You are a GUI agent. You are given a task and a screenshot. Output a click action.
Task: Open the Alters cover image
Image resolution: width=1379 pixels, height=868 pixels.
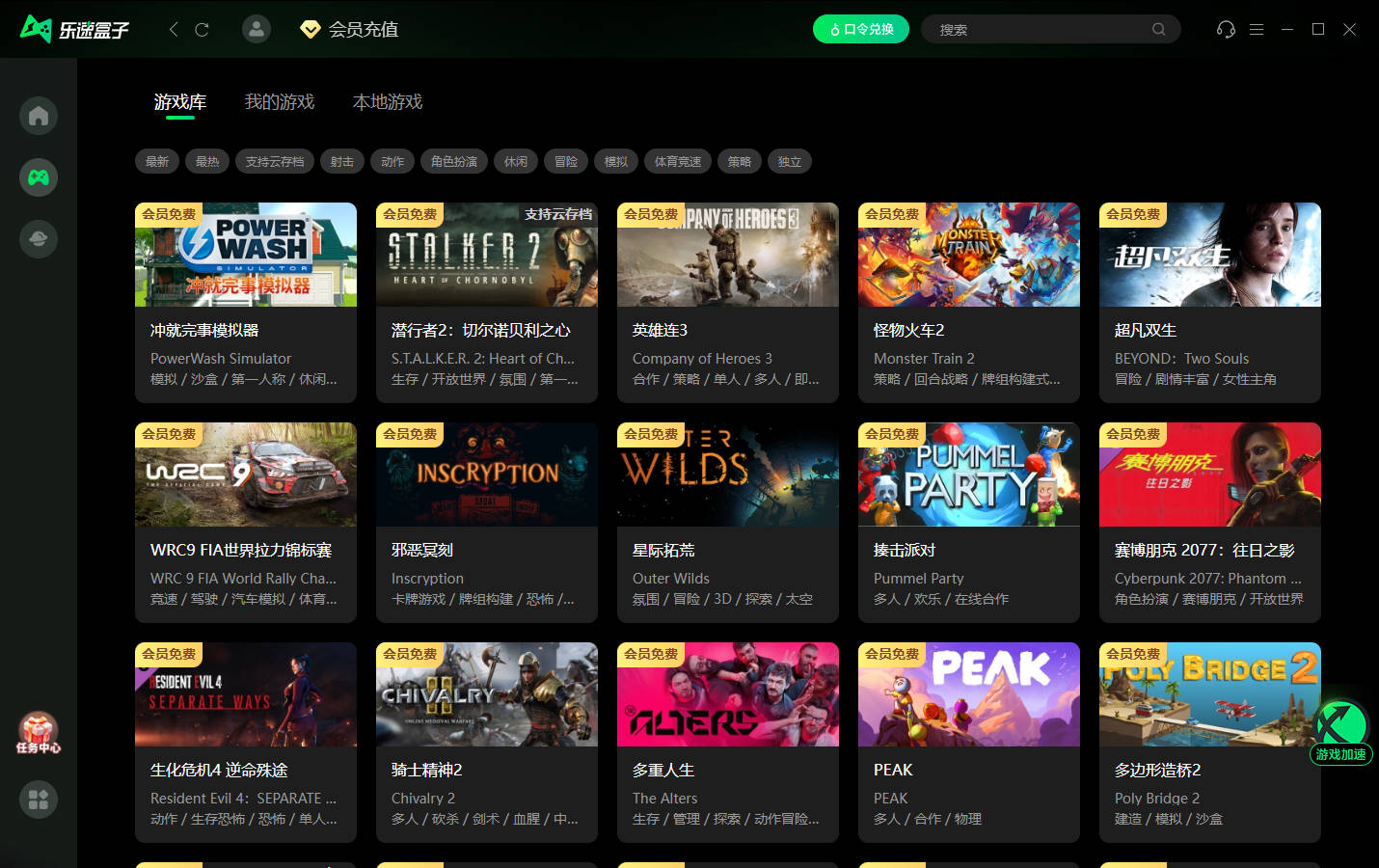pos(728,694)
